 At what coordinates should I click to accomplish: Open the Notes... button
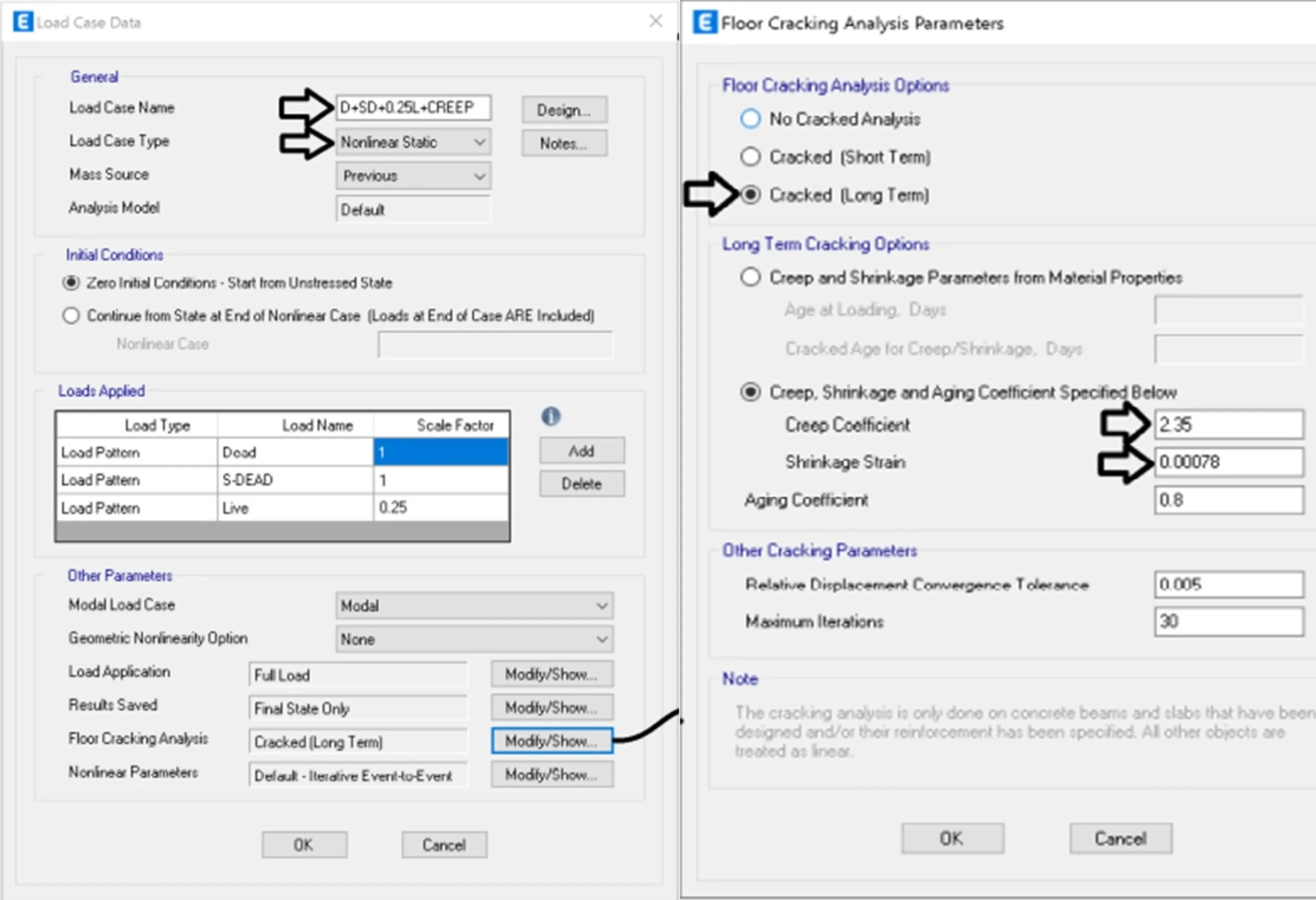click(x=564, y=143)
